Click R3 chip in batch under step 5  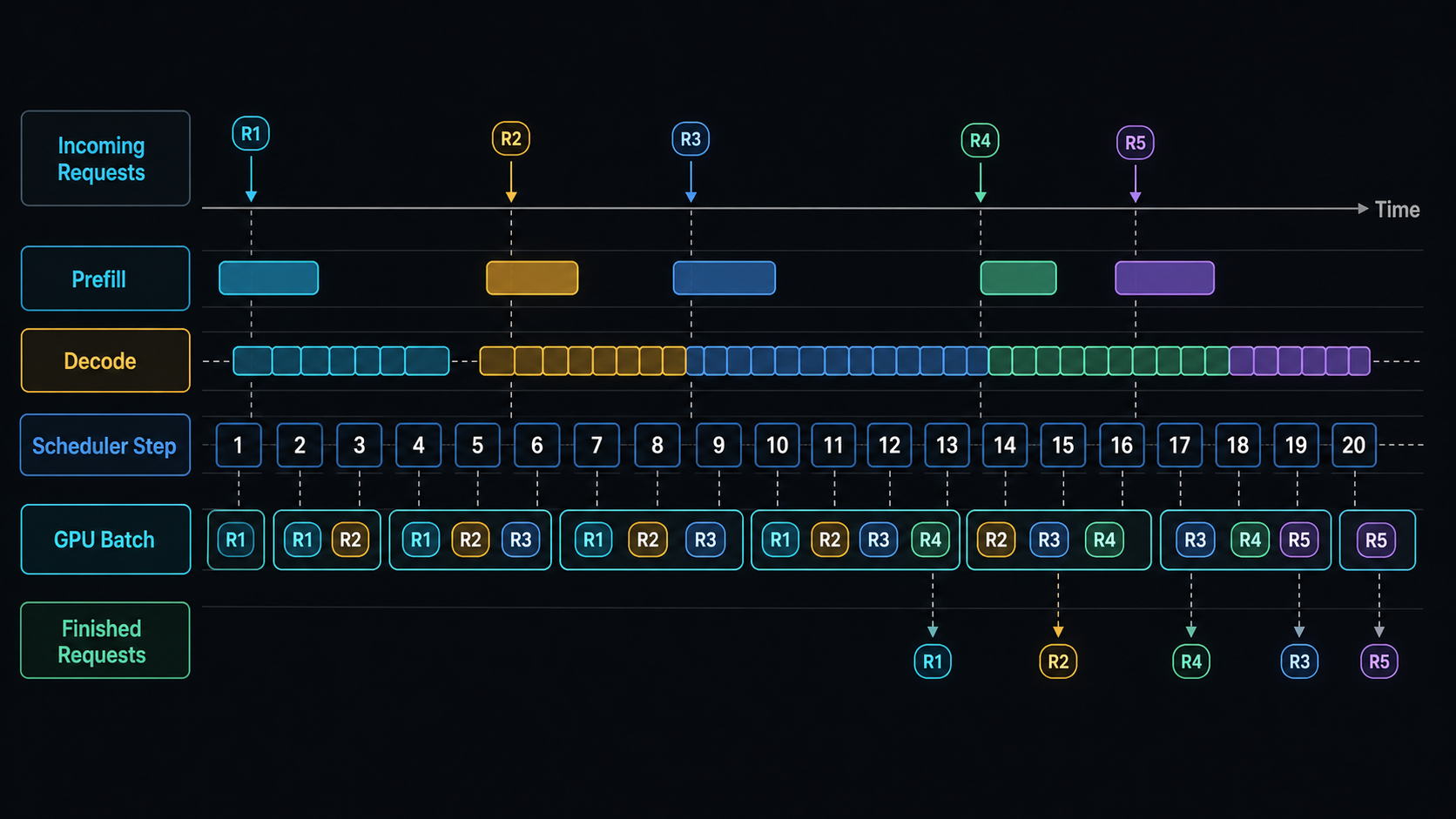(521, 540)
